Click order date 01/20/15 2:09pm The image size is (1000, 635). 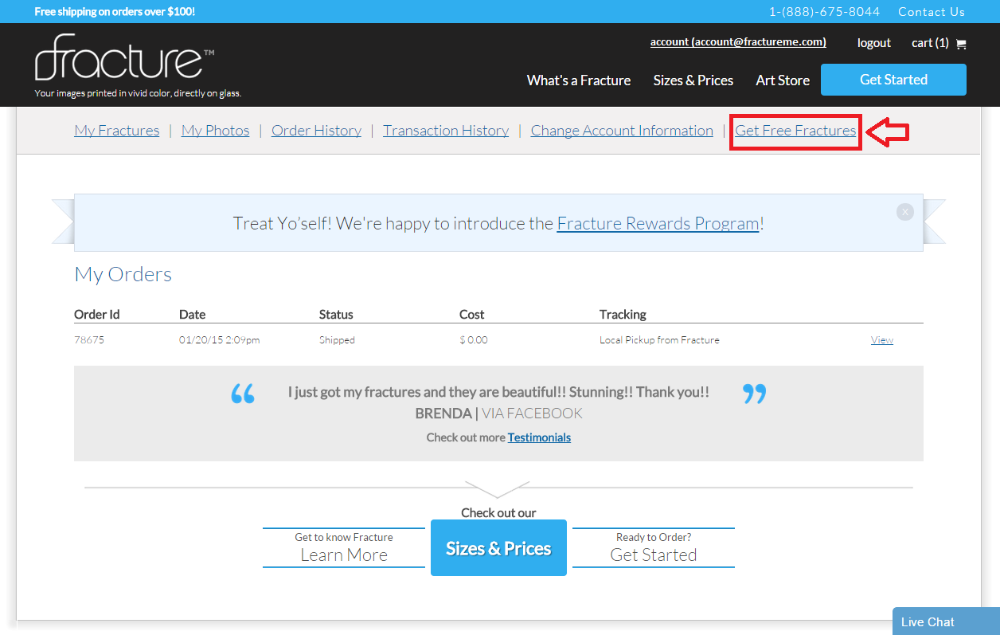[x=219, y=340]
